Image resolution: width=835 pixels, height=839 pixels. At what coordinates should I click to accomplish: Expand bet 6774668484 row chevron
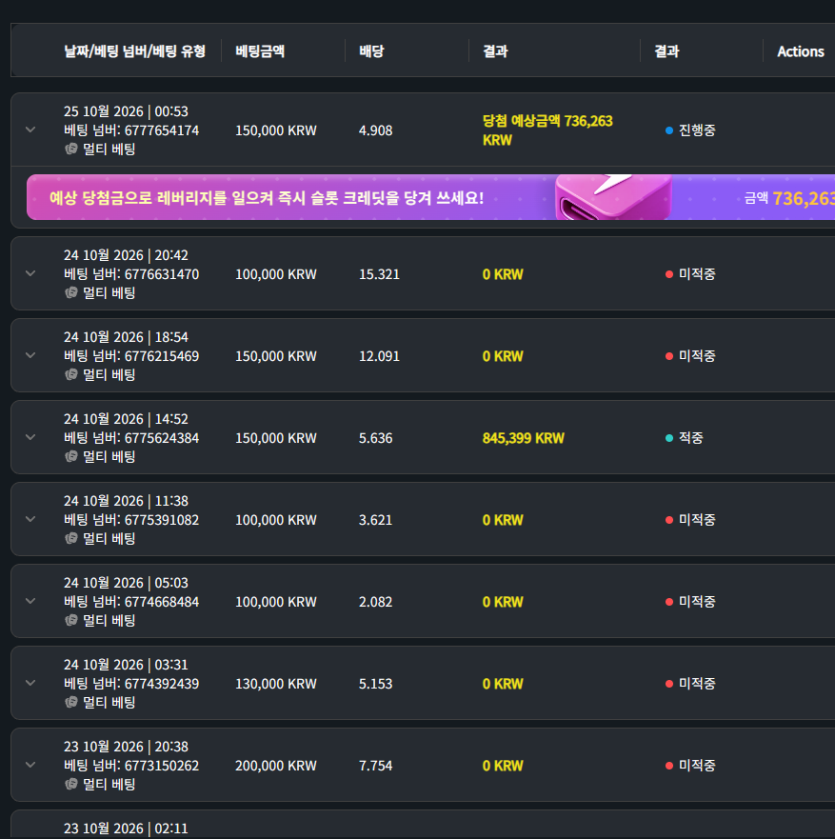click(30, 601)
